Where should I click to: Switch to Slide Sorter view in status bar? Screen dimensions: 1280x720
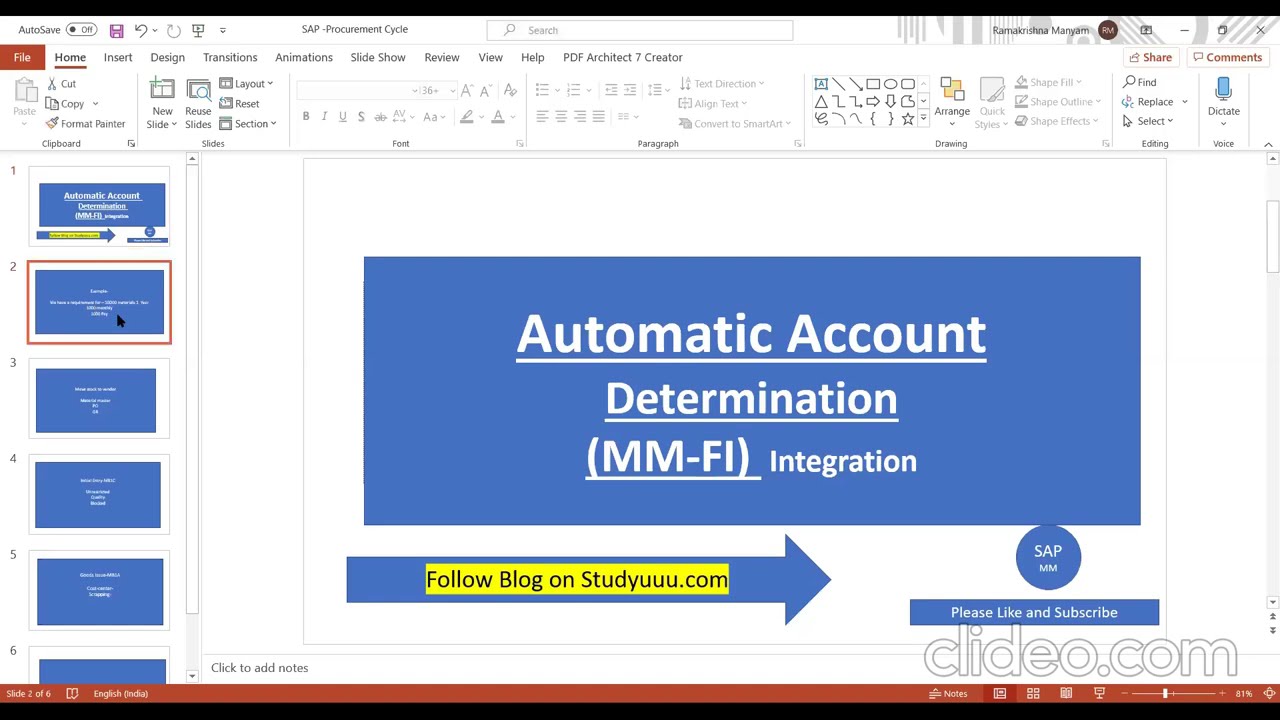pos(1033,694)
